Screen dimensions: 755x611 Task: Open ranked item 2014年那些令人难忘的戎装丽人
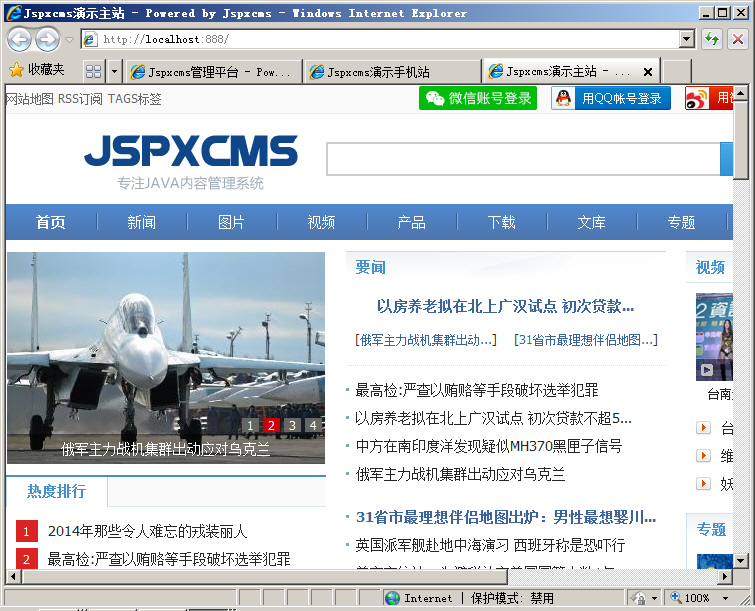[147, 532]
